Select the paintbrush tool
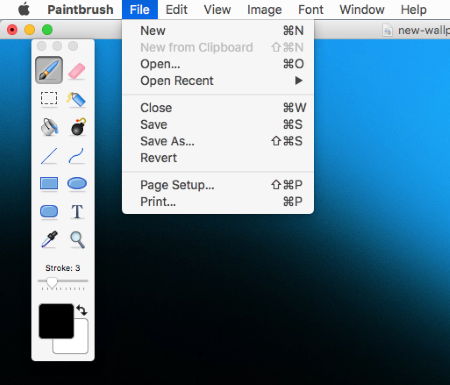This screenshot has height=385, width=450. pyautogui.click(x=49, y=70)
